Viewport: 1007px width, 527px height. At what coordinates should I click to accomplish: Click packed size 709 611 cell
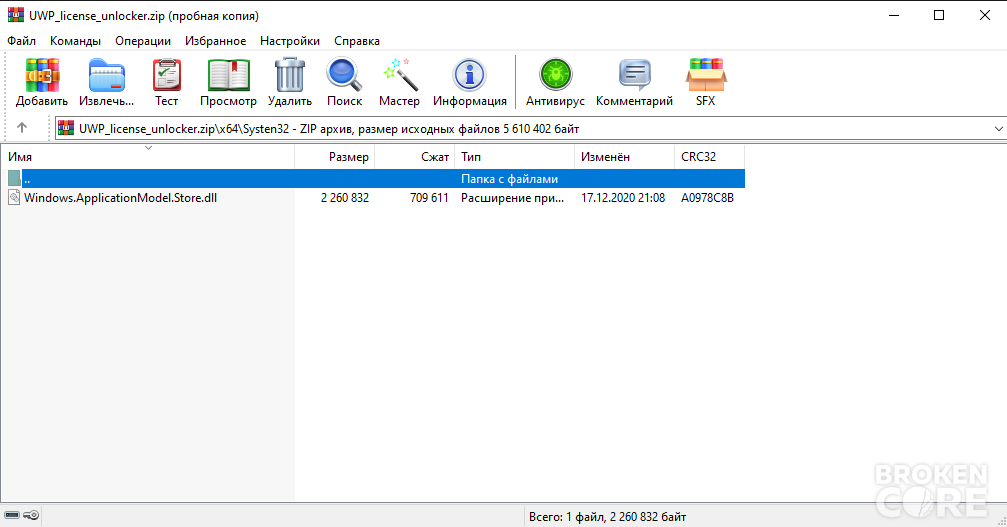coord(429,198)
